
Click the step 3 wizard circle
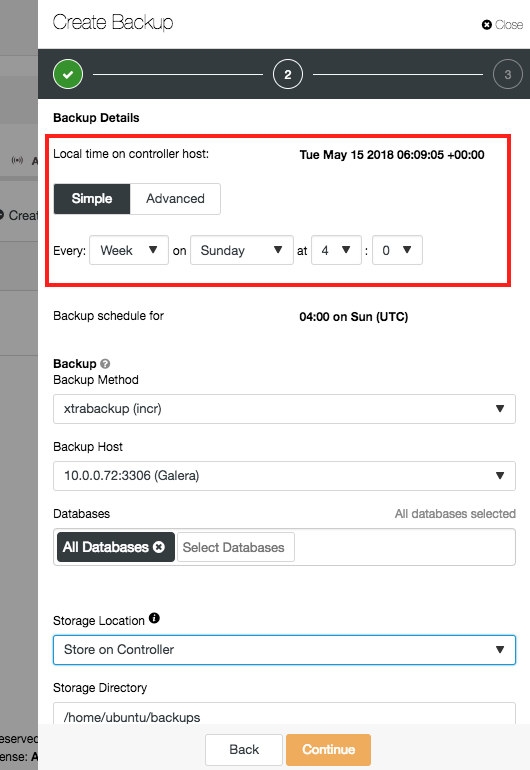pos(507,74)
